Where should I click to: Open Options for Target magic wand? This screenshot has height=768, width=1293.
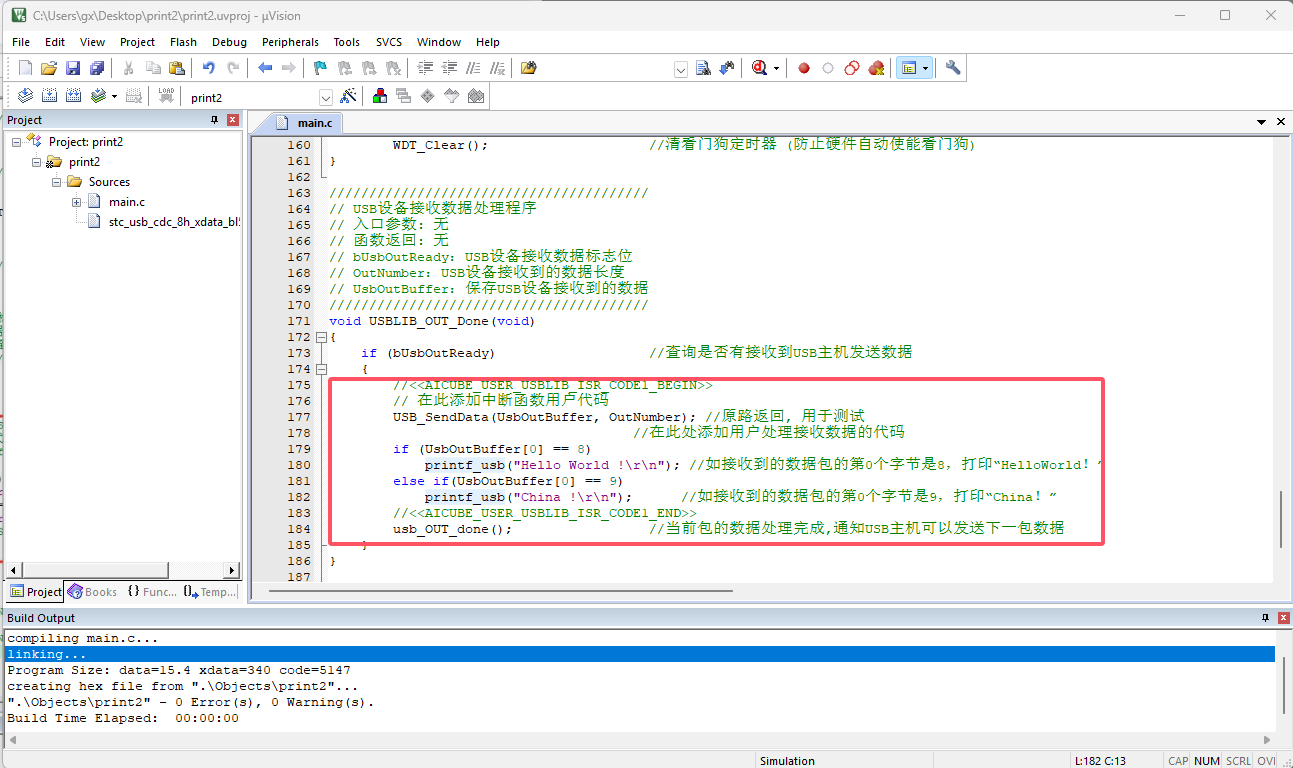click(x=348, y=96)
